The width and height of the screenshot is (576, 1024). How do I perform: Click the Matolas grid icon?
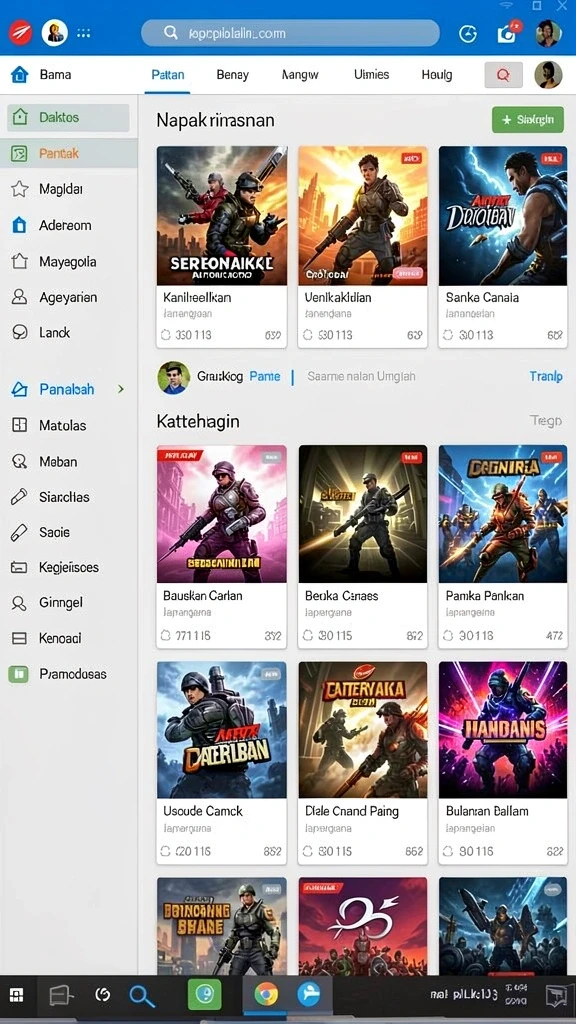[x=20, y=425]
